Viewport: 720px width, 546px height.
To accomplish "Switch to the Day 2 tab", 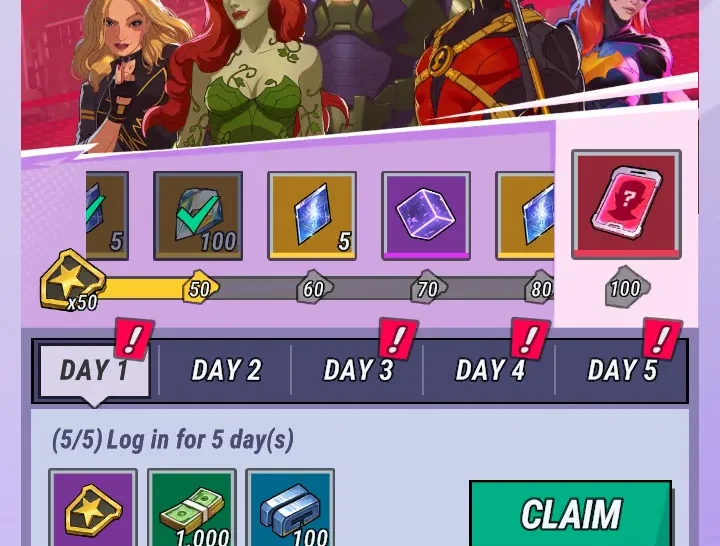I will [x=226, y=370].
